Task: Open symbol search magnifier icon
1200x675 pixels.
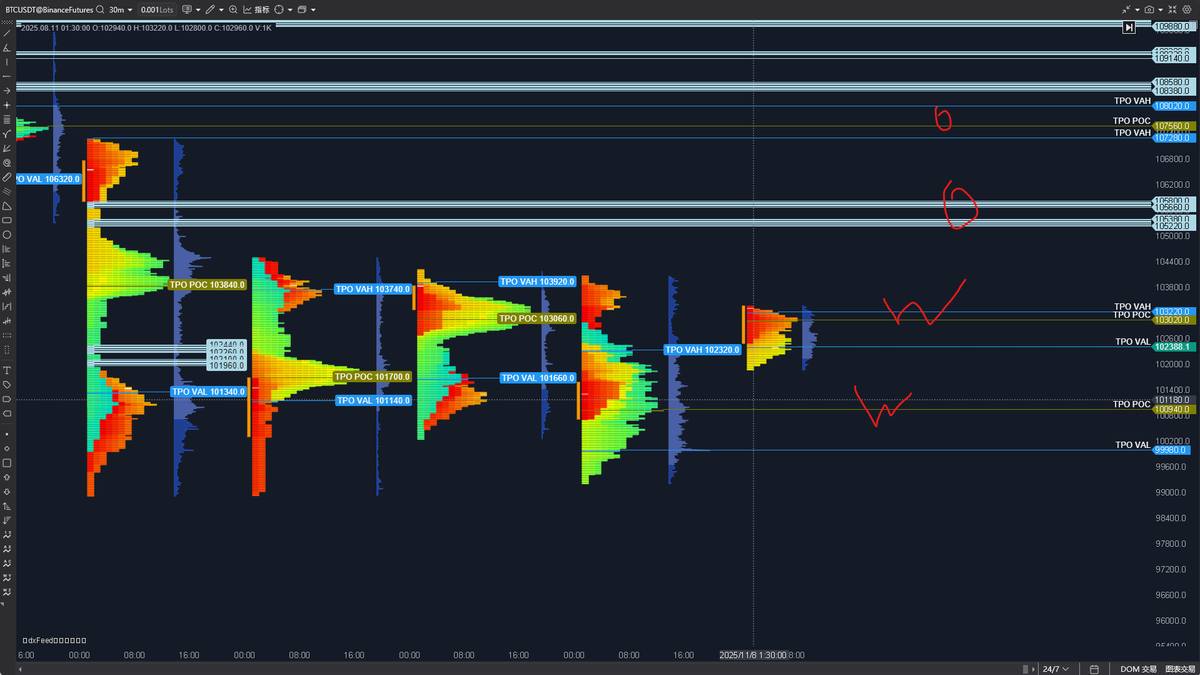Action: coord(100,10)
